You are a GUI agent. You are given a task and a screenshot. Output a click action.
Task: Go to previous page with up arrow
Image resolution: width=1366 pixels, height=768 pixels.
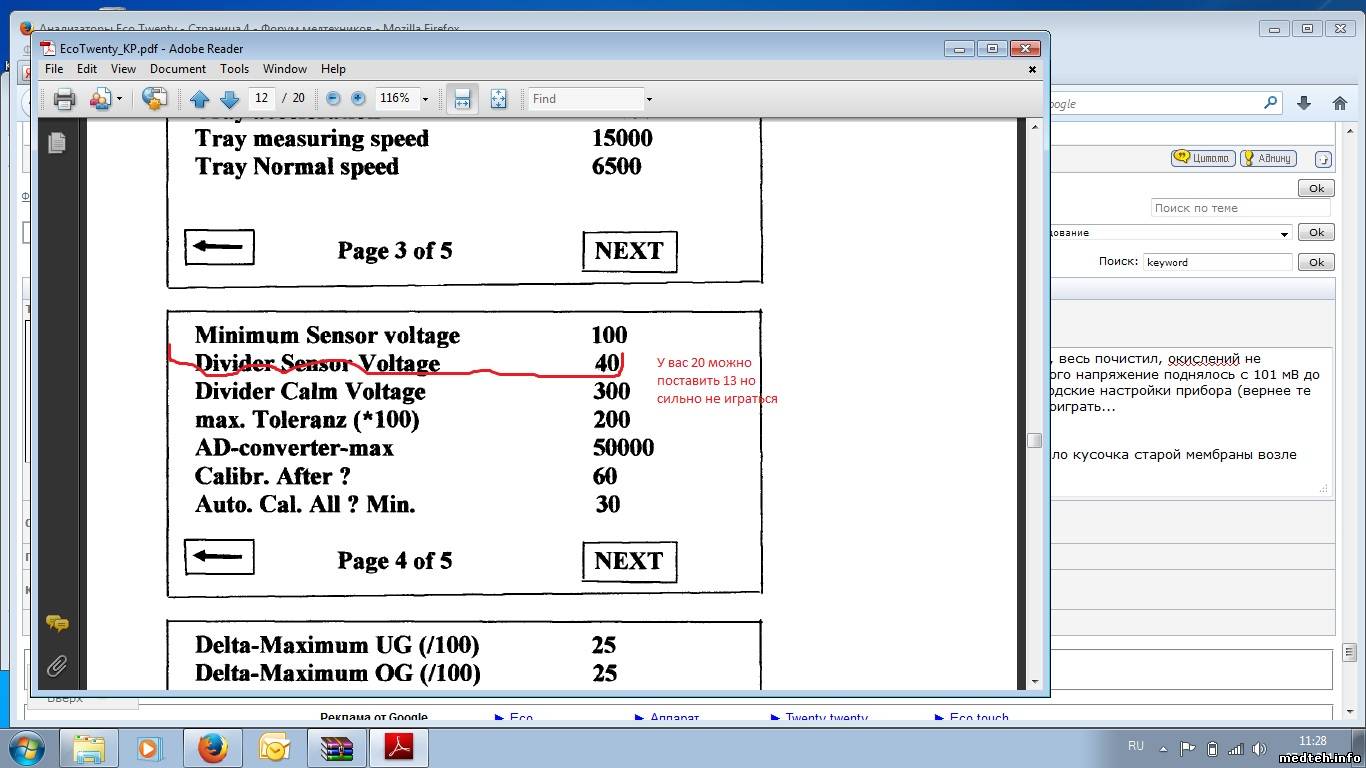click(199, 99)
